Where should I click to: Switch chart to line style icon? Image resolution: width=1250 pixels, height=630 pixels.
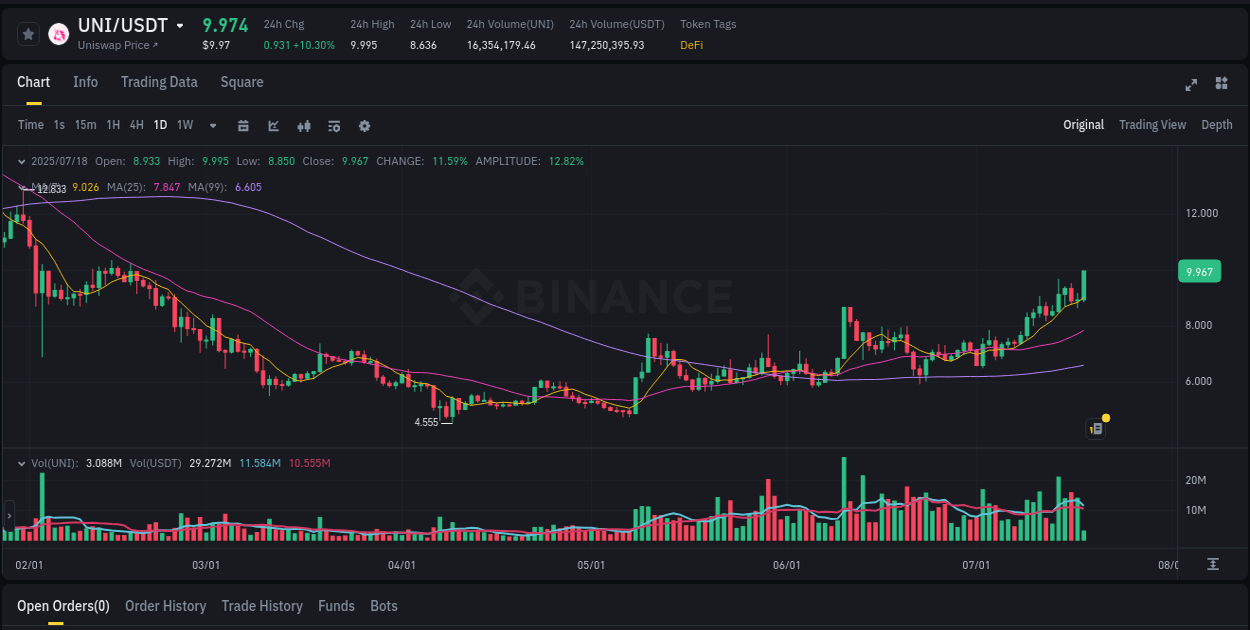pos(273,125)
